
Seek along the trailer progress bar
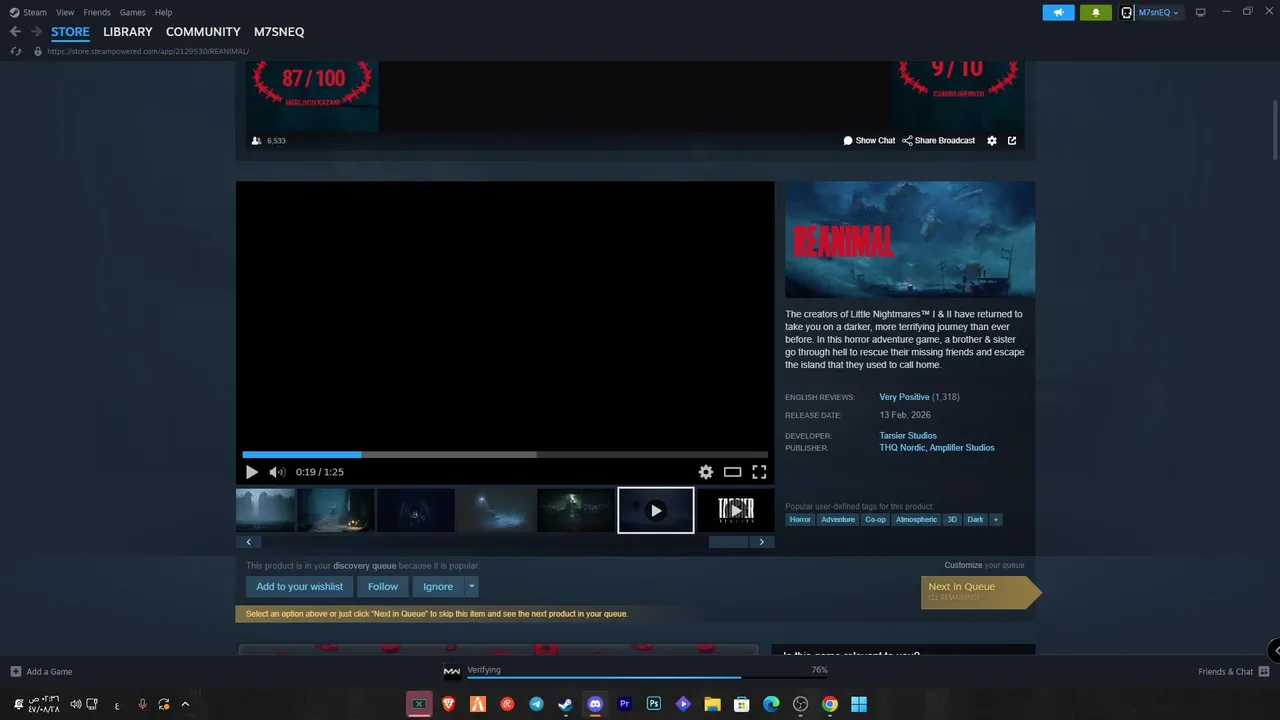[x=505, y=454]
